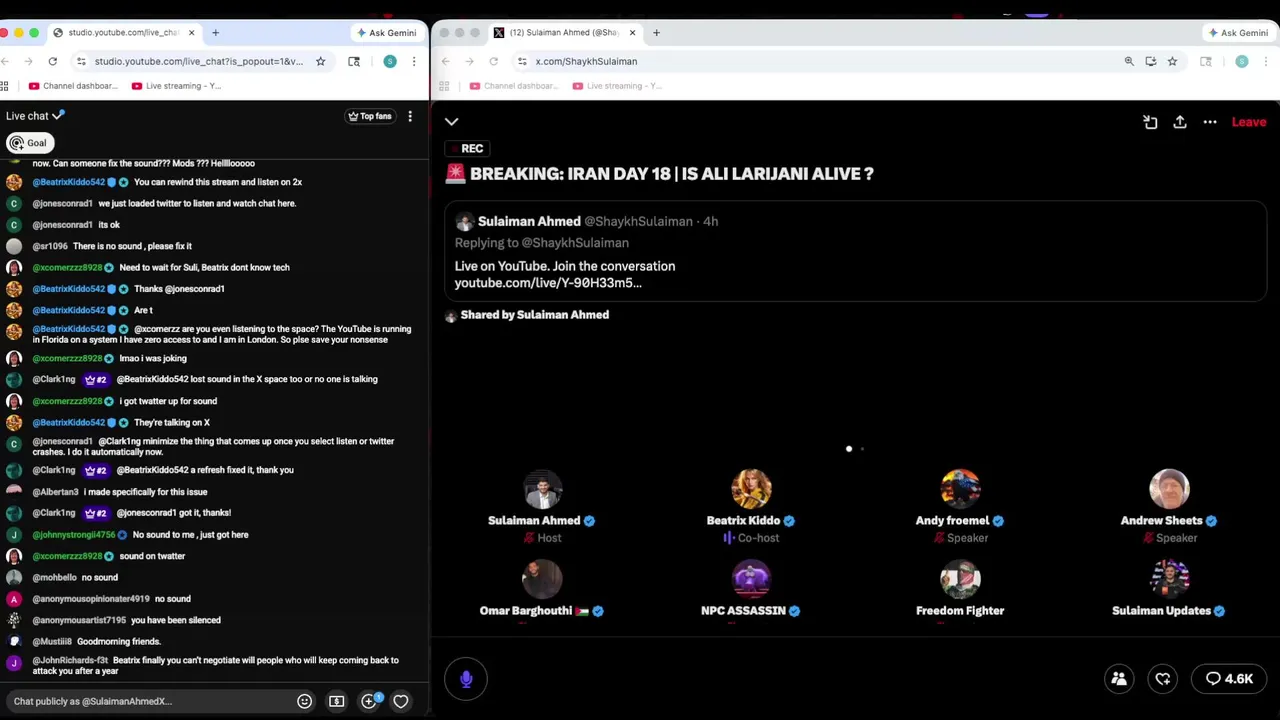Open Live chat view selector dropdown

click(x=35, y=116)
